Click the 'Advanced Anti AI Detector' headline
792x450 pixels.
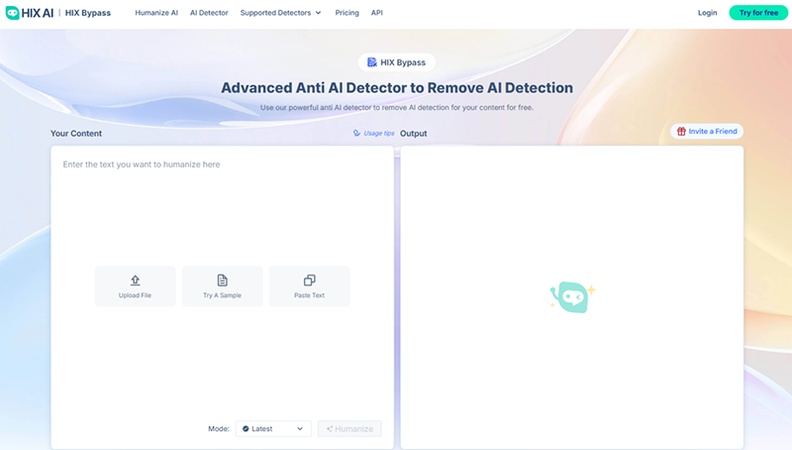click(x=397, y=88)
